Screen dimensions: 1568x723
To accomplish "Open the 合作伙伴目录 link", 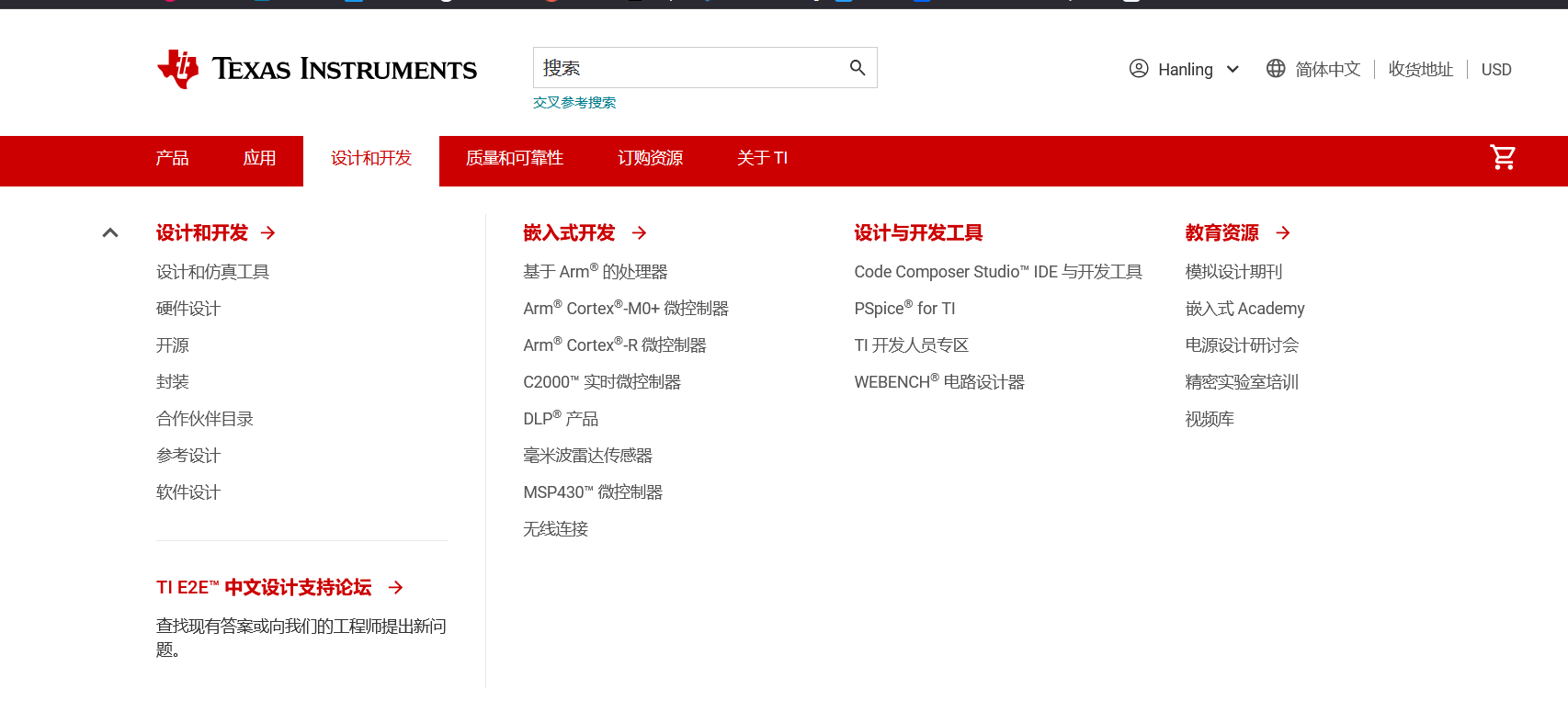I will click(205, 419).
